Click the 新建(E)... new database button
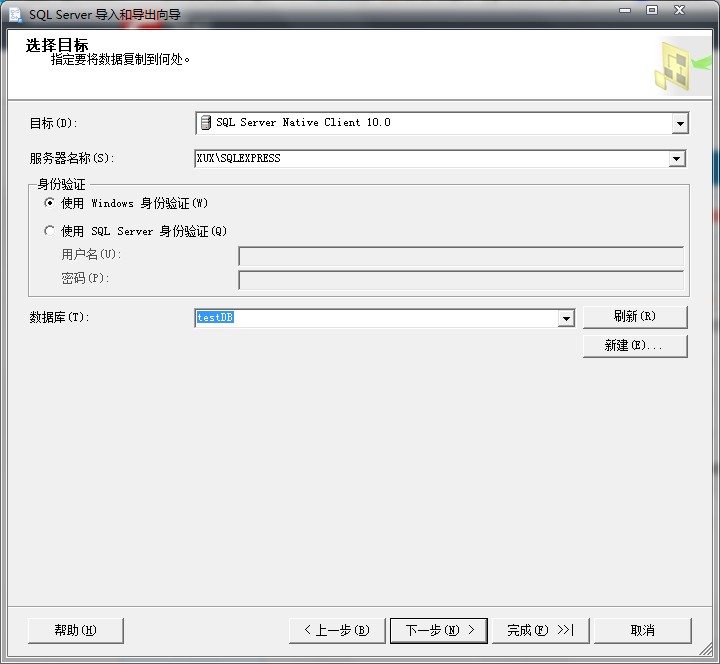 635,345
